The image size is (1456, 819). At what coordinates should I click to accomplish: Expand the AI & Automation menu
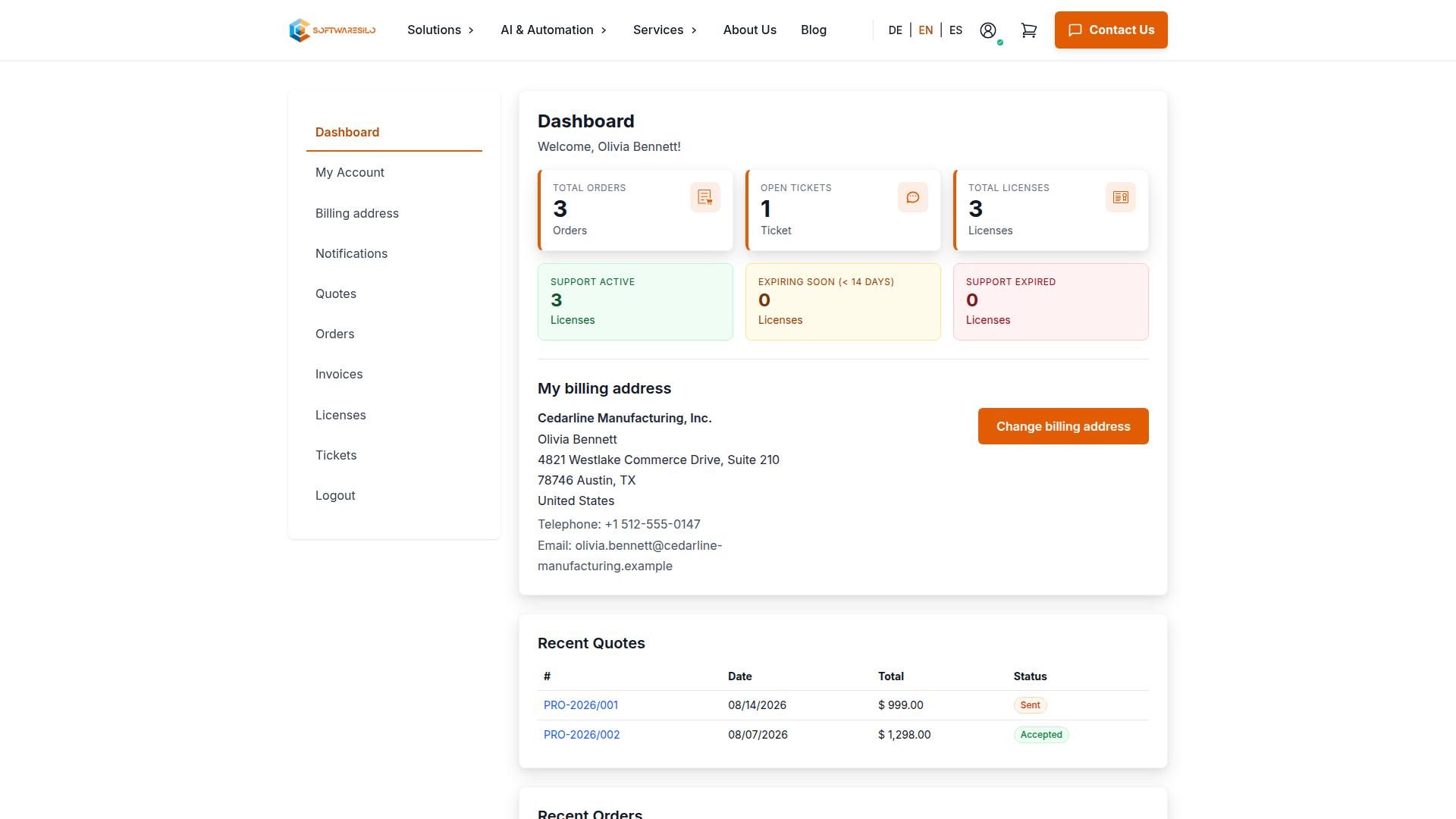click(x=554, y=30)
